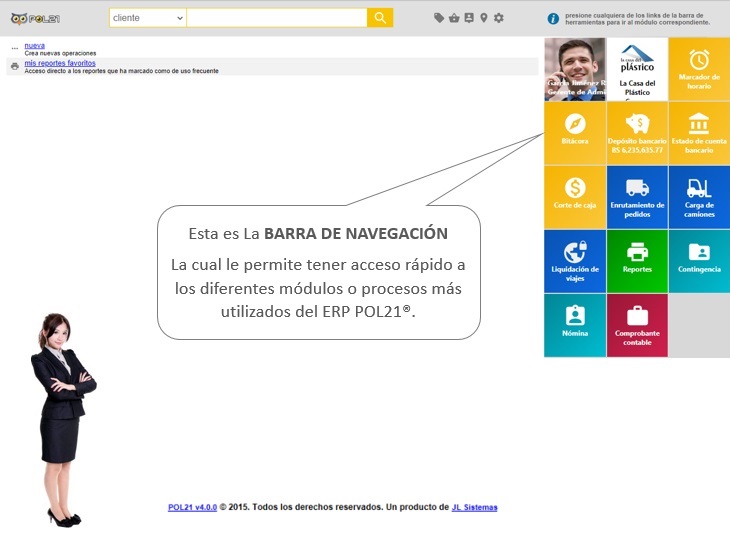
Task: Click the blue info icon
Action: [553, 19]
